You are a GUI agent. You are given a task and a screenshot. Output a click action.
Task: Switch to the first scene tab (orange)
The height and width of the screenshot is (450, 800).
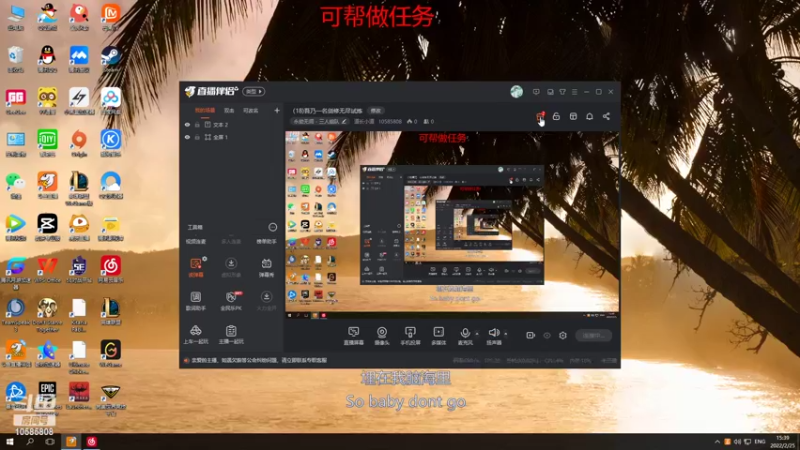coord(205,110)
